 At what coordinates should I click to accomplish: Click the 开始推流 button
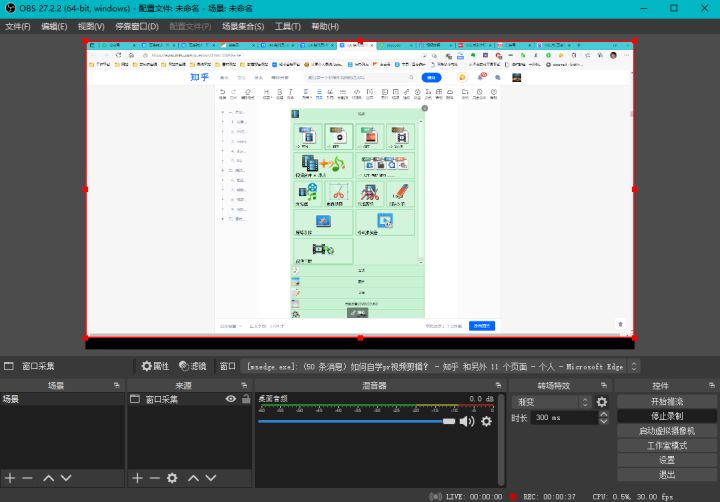666,401
